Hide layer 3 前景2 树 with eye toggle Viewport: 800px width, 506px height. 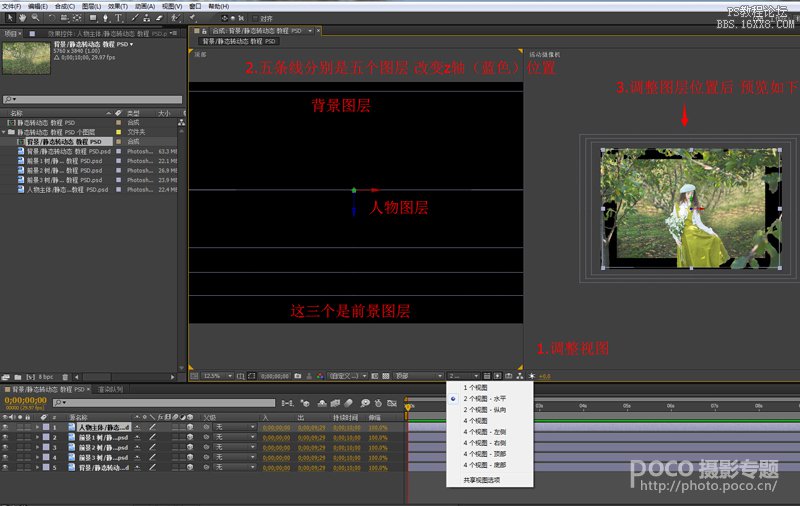click(5, 447)
